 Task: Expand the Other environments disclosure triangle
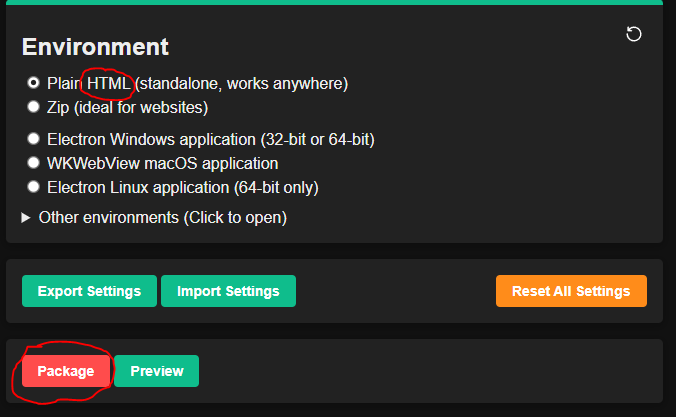click(x=26, y=218)
